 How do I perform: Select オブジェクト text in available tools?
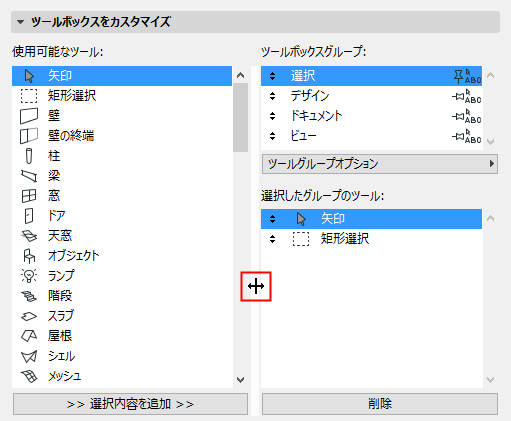pos(74,256)
